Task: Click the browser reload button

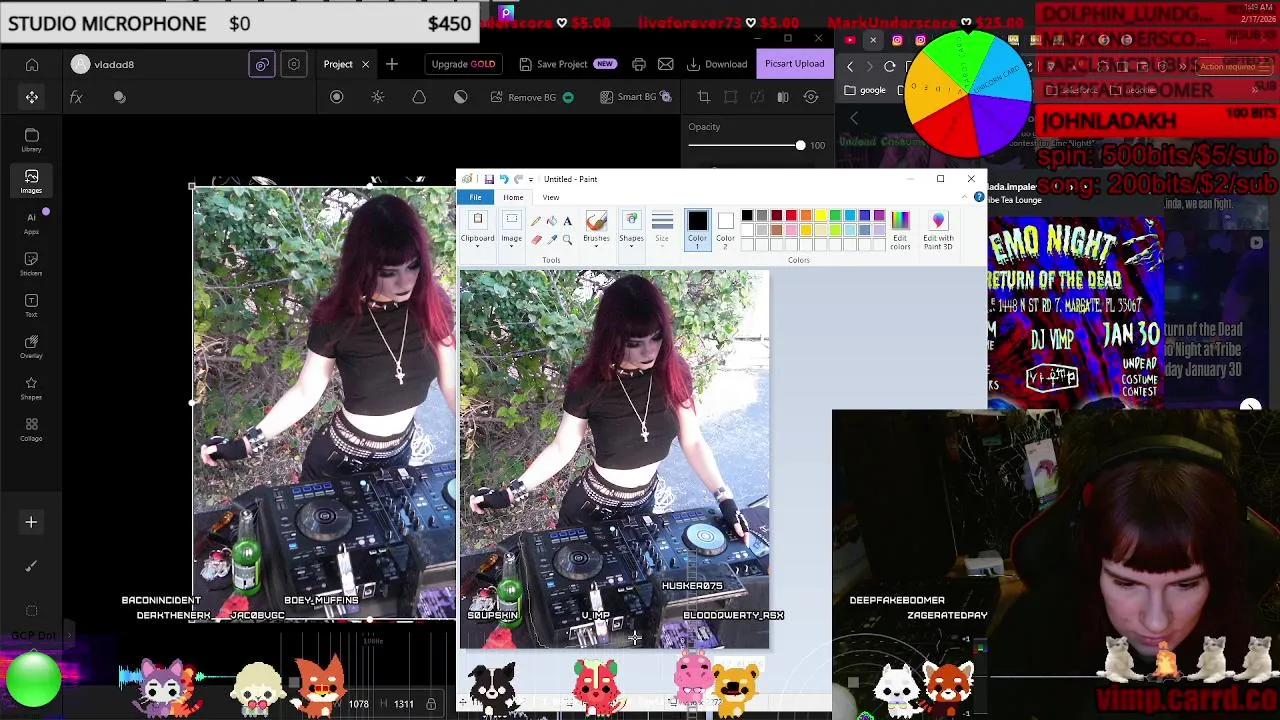Action: (890, 66)
